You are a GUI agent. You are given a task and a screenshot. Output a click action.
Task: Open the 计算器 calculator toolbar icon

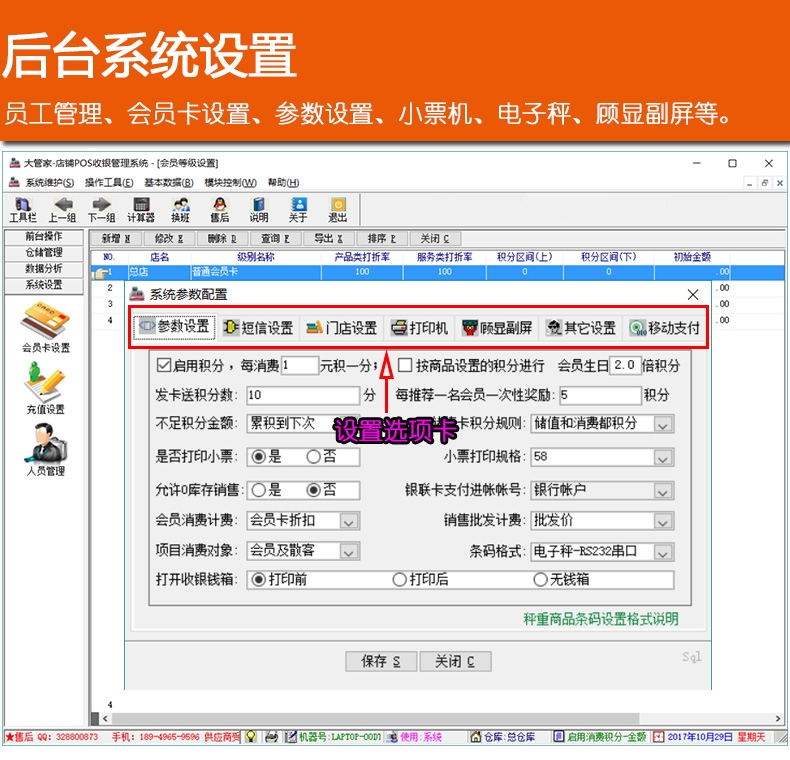(x=141, y=209)
